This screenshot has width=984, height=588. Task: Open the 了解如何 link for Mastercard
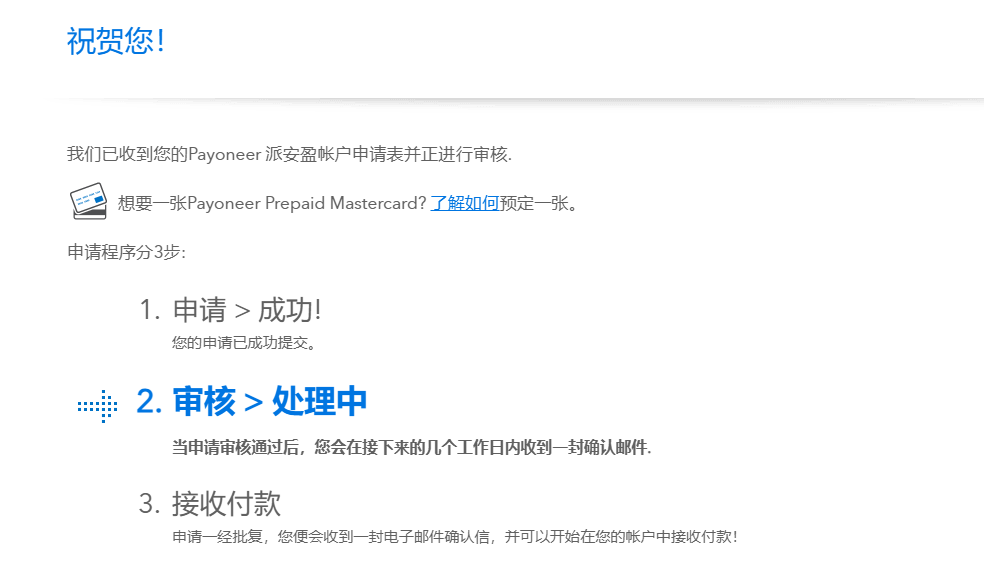click(464, 203)
